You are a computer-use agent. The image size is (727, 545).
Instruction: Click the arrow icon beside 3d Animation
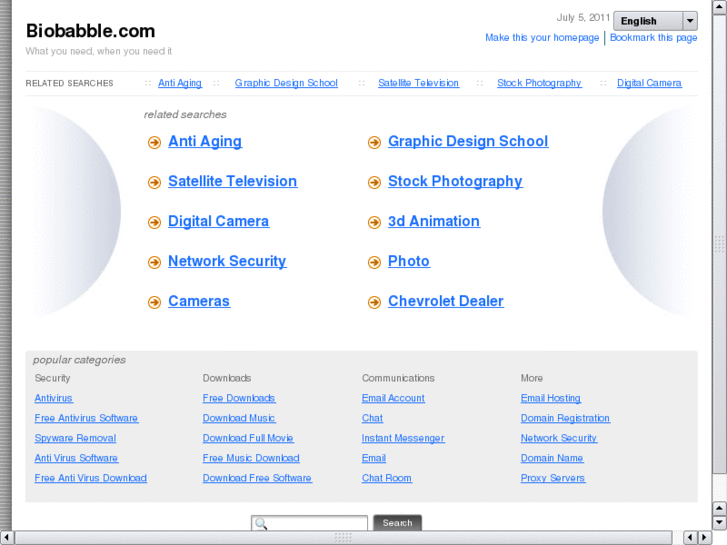(x=374, y=223)
